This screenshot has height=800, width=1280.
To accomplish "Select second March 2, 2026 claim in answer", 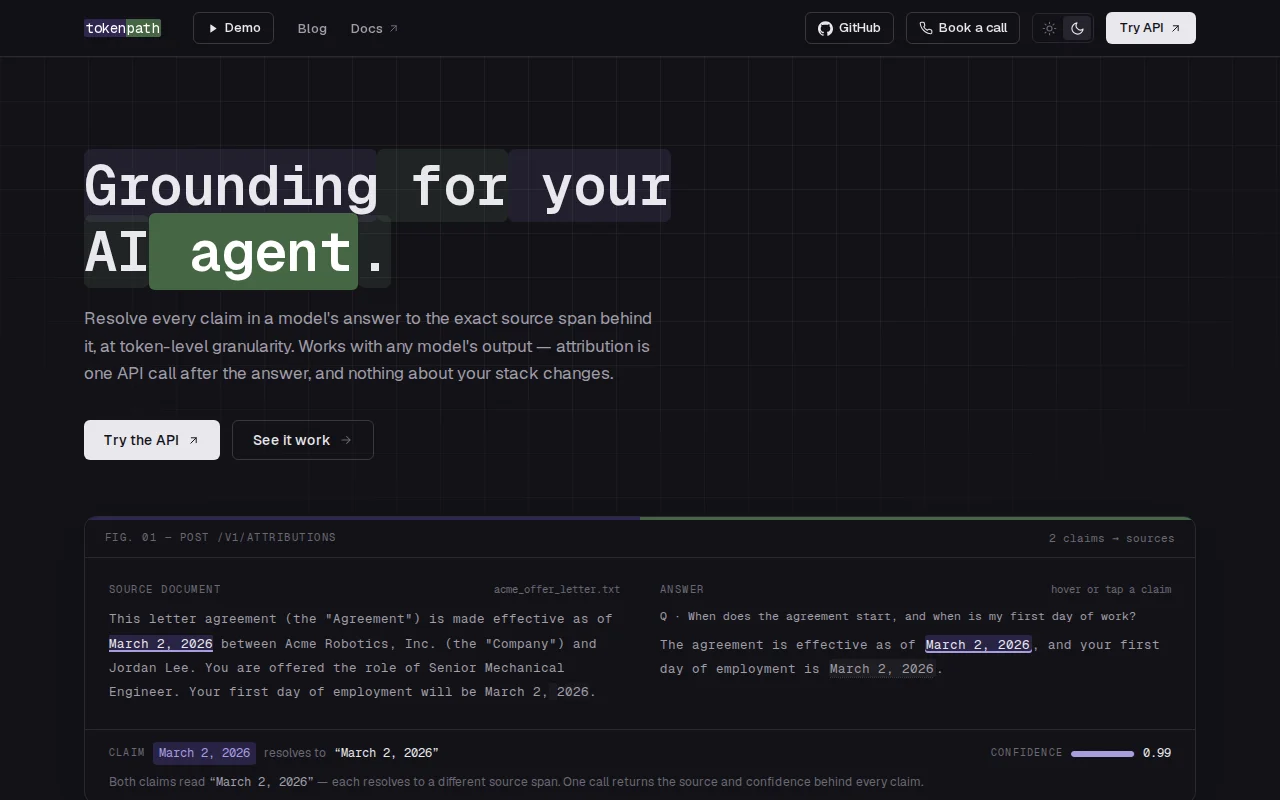I will click(x=882, y=669).
